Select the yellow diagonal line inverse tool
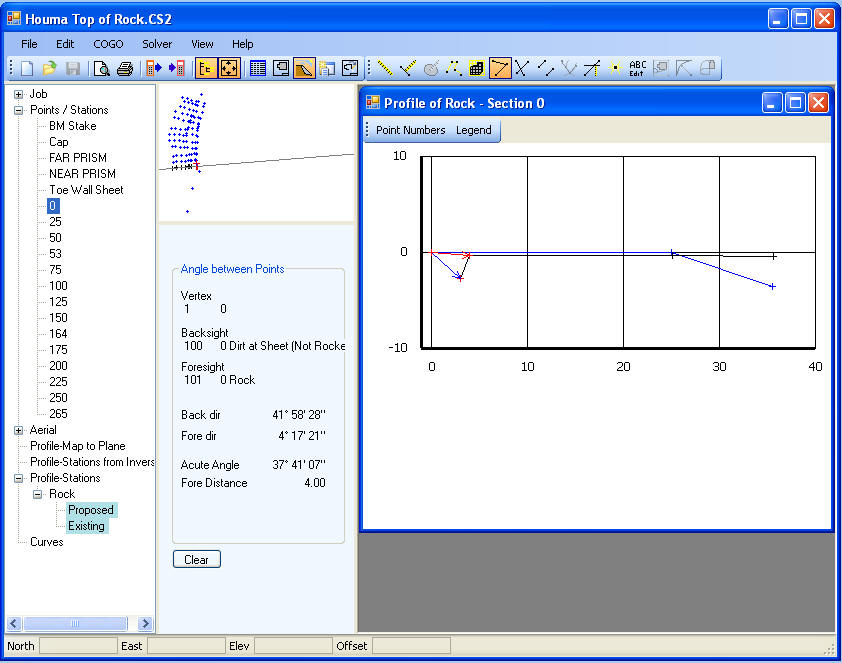 (x=384, y=68)
